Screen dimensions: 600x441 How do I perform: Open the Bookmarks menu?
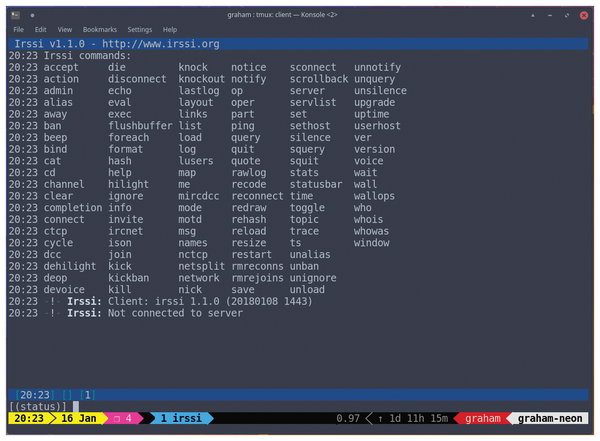[99, 29]
